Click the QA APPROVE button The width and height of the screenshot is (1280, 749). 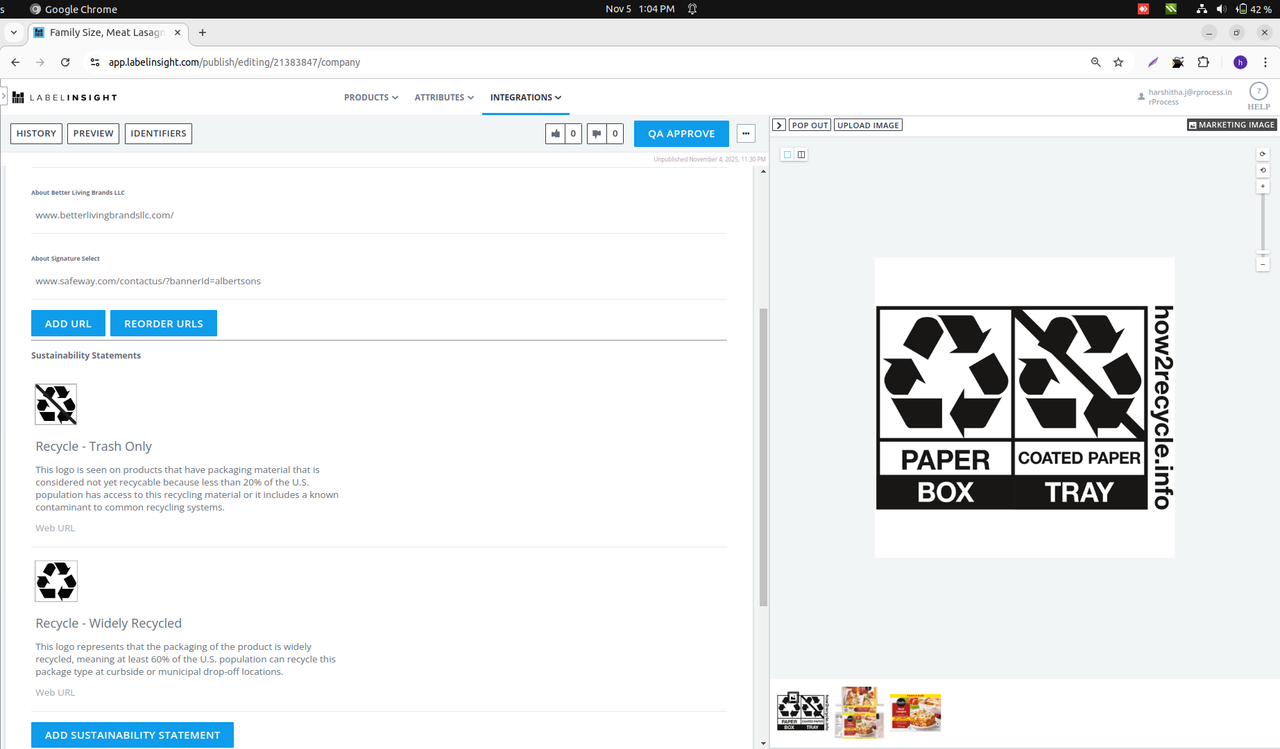[x=681, y=133]
